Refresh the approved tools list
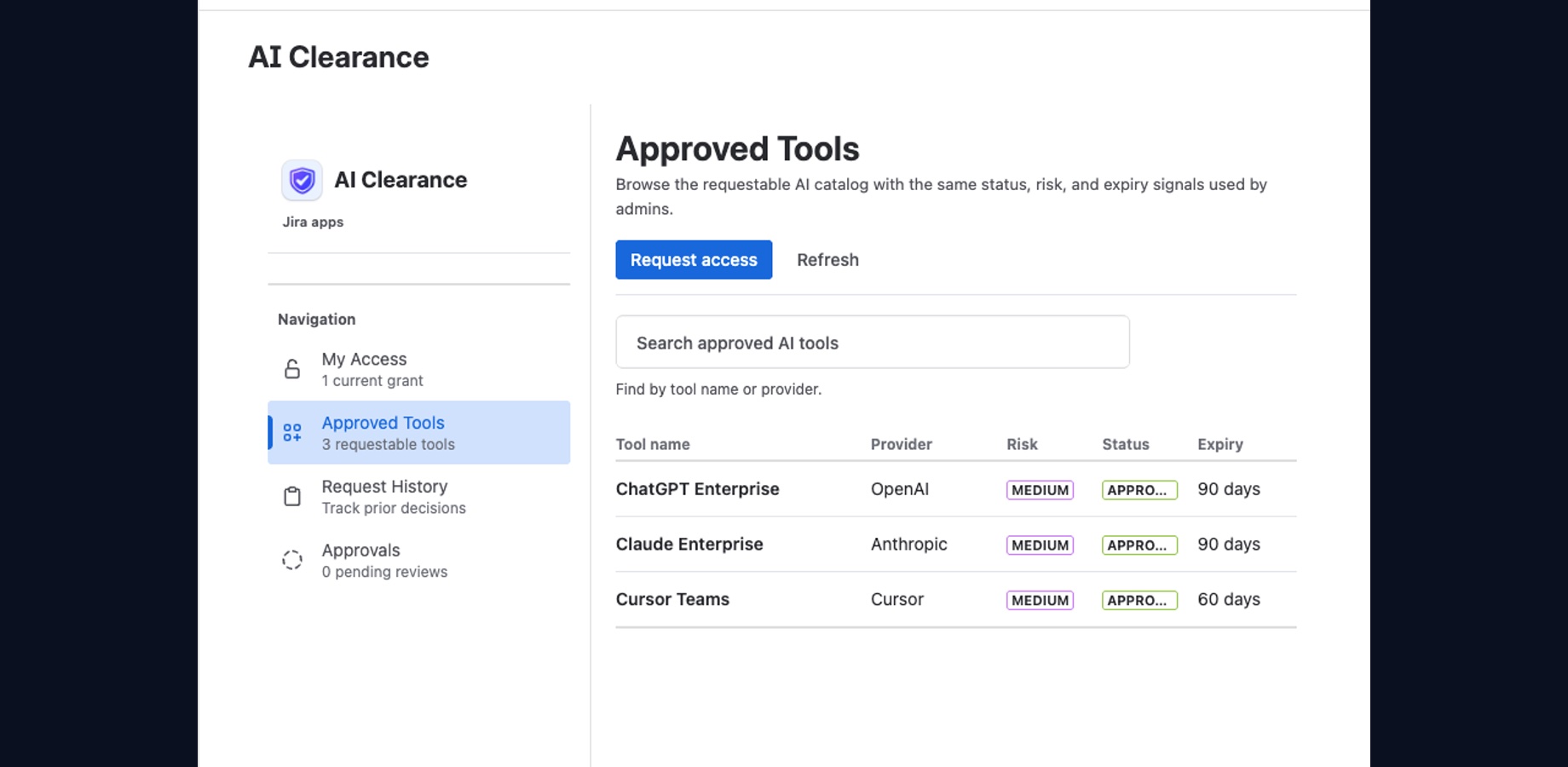 [827, 260]
